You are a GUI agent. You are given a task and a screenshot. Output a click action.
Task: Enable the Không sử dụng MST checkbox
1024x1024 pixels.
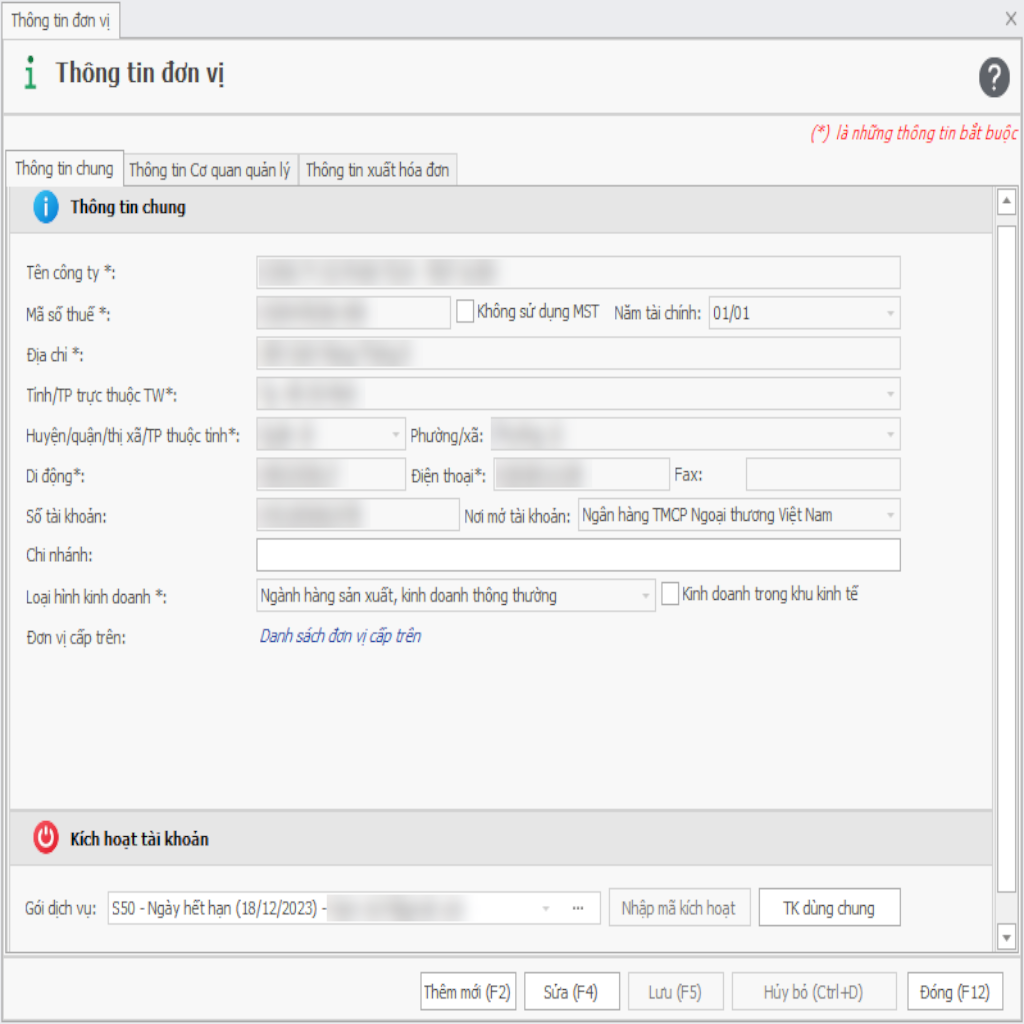tap(465, 312)
